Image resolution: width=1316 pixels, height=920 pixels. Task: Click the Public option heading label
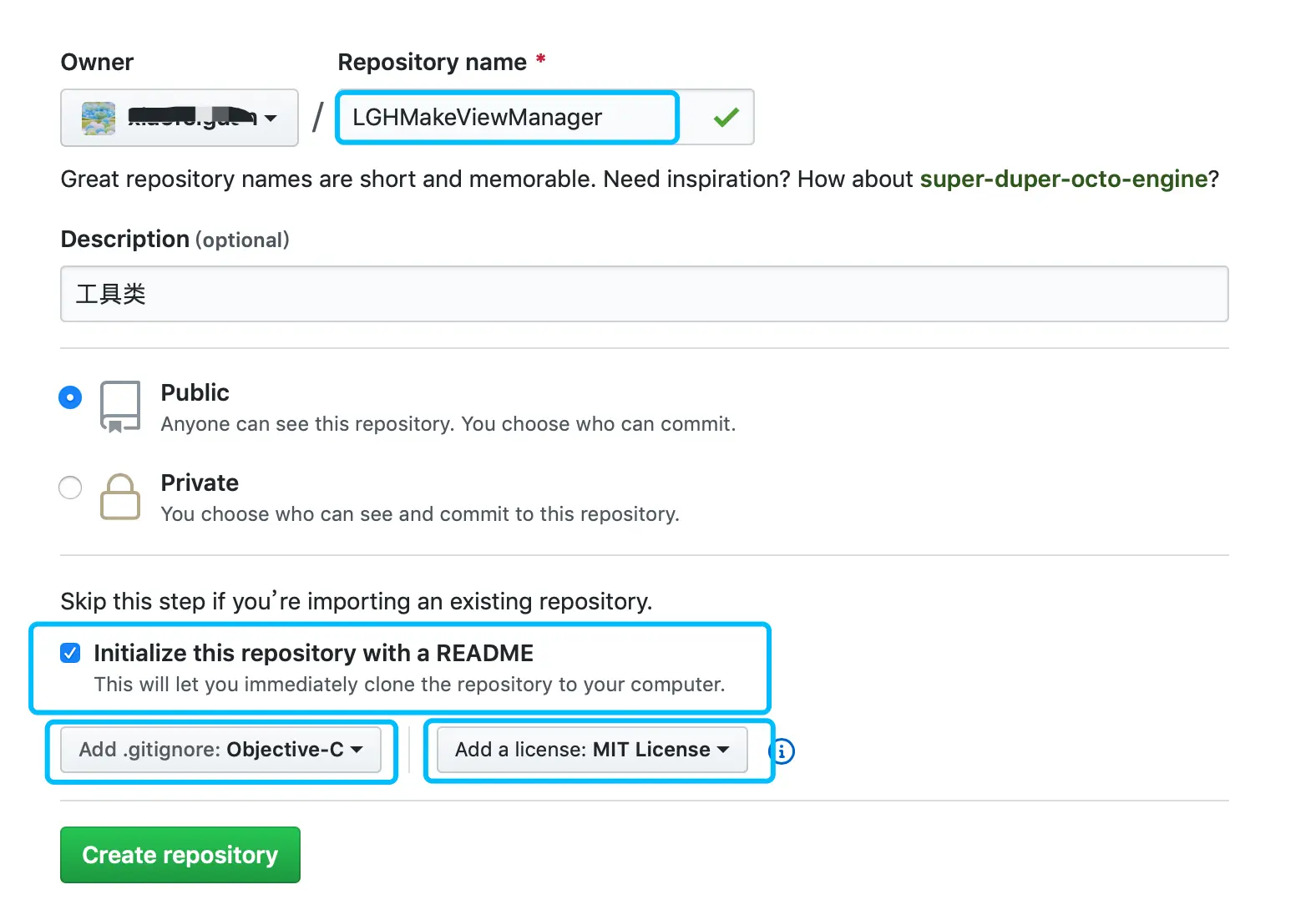click(x=195, y=392)
